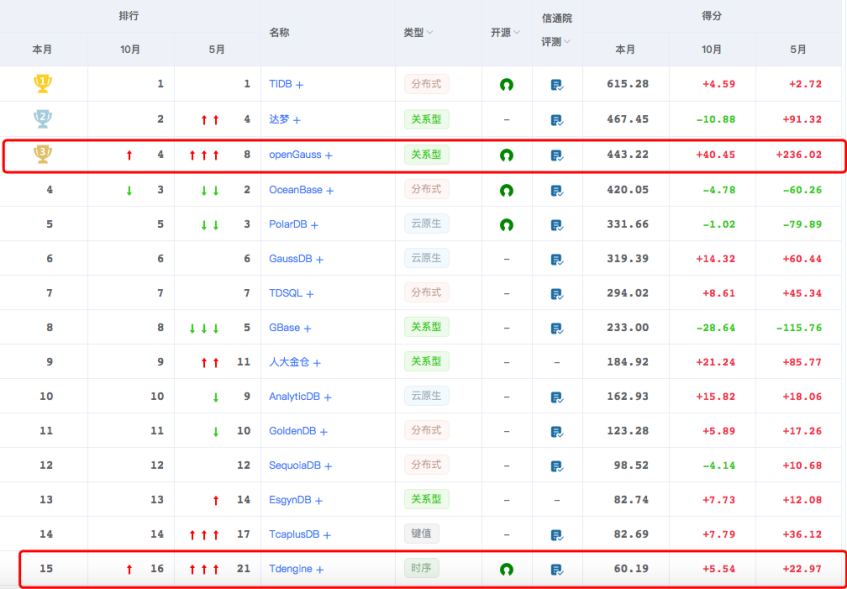
Task: Click the gold trophy icon for rank 1
Action: [x=43, y=84]
